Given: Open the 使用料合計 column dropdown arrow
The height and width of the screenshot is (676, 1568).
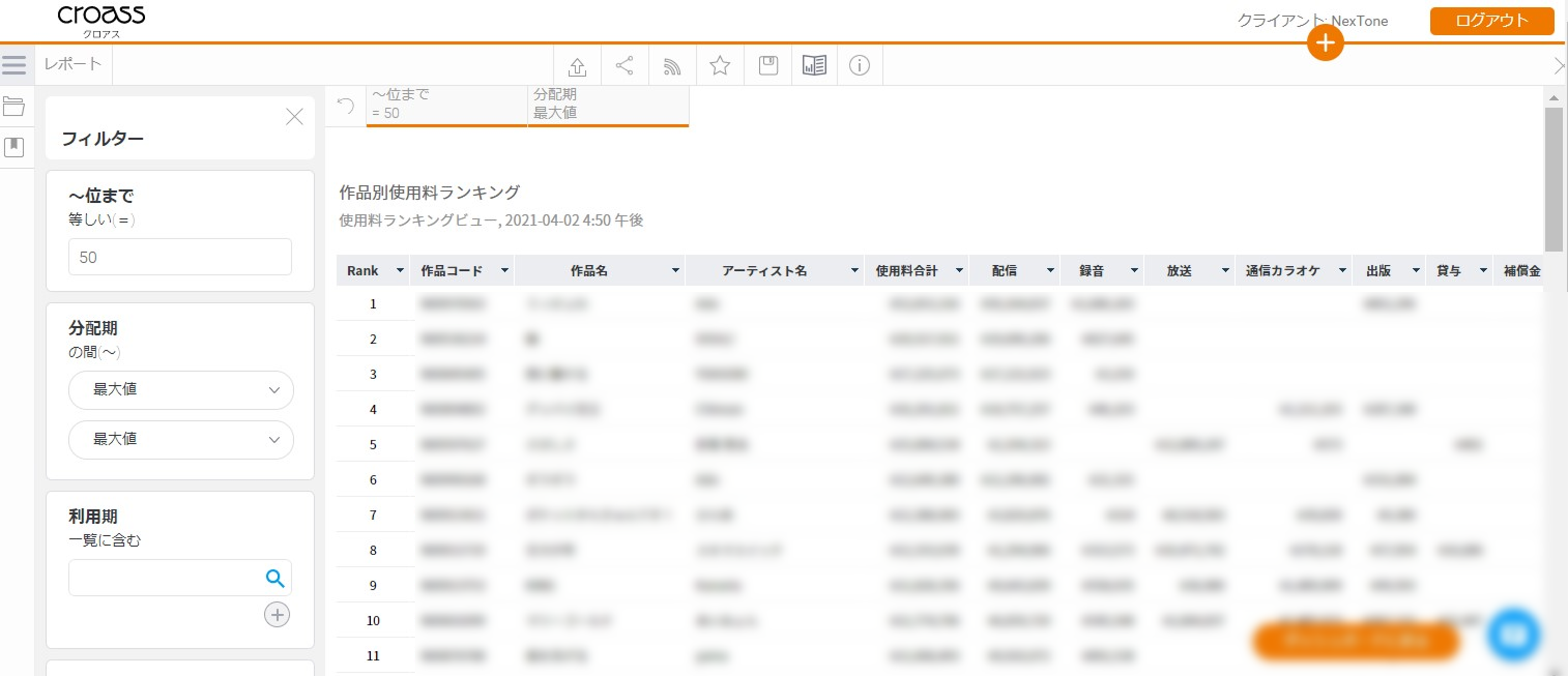Looking at the screenshot, I should point(959,270).
